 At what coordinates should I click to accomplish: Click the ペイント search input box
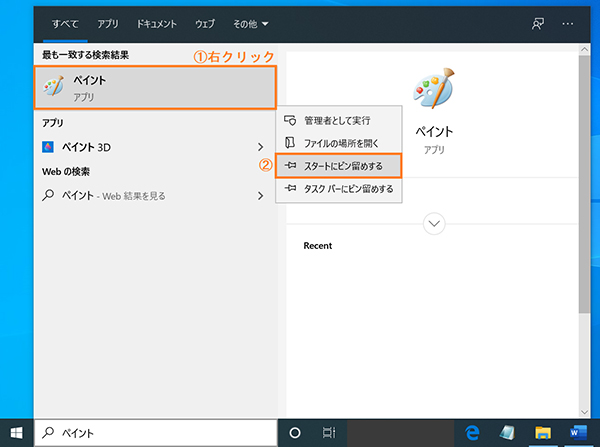coord(155,433)
